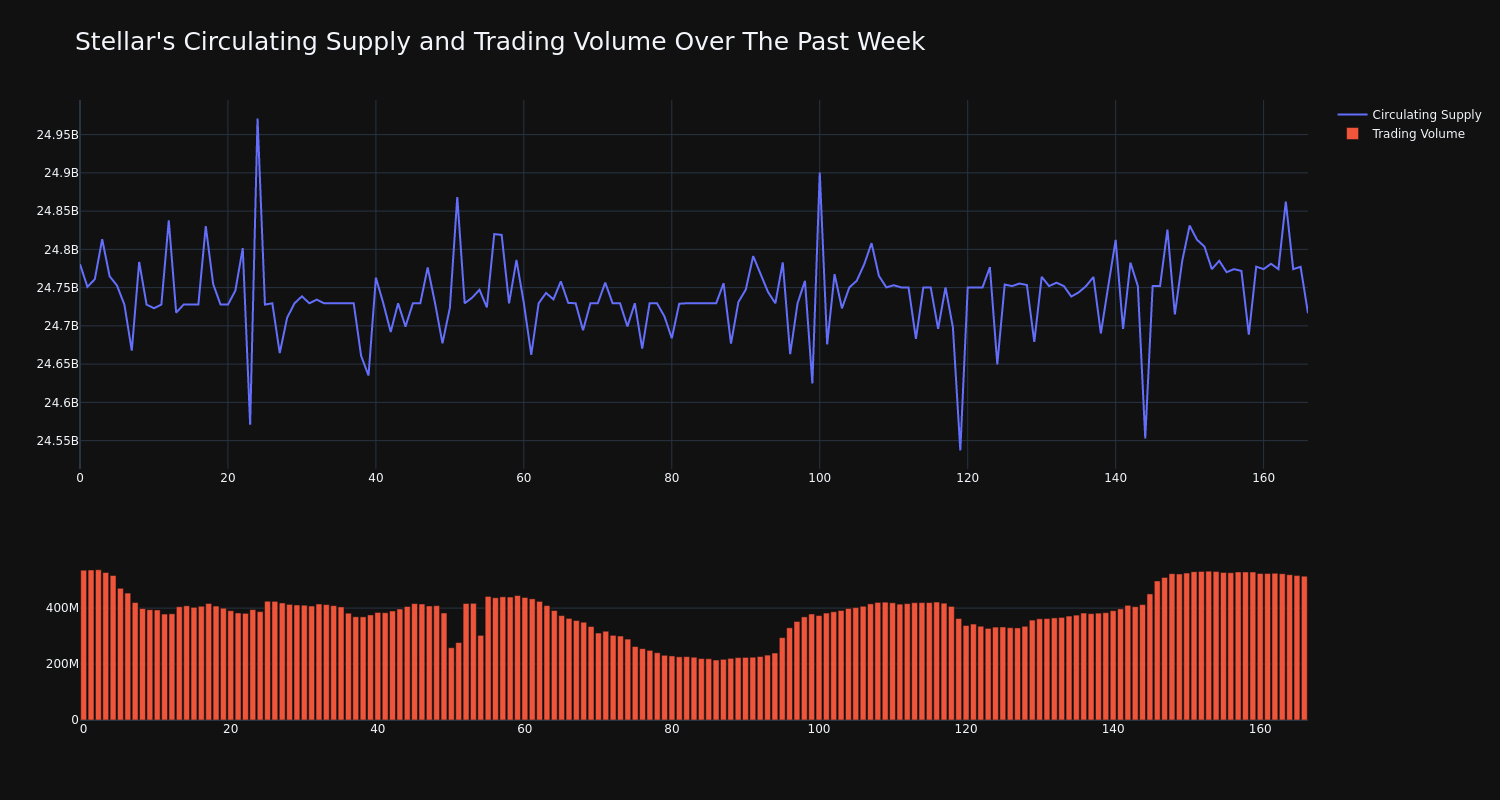Click x-axis tick 100 on supply chart
Screen dimensions: 1500x800
tap(820, 478)
